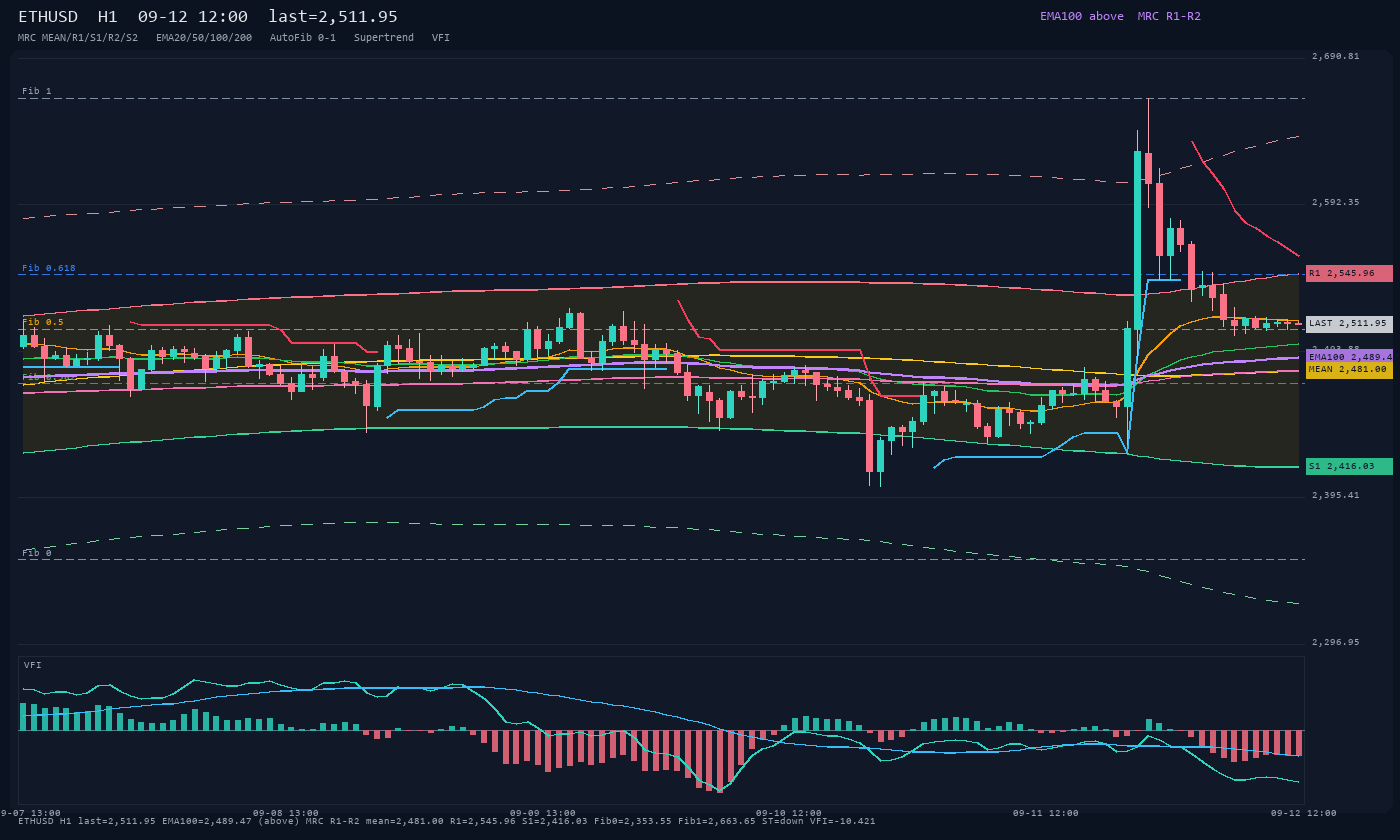Screen dimensions: 1400x840
Task: Click the 09-12 12:00 time axis label
Action: [1303, 813]
